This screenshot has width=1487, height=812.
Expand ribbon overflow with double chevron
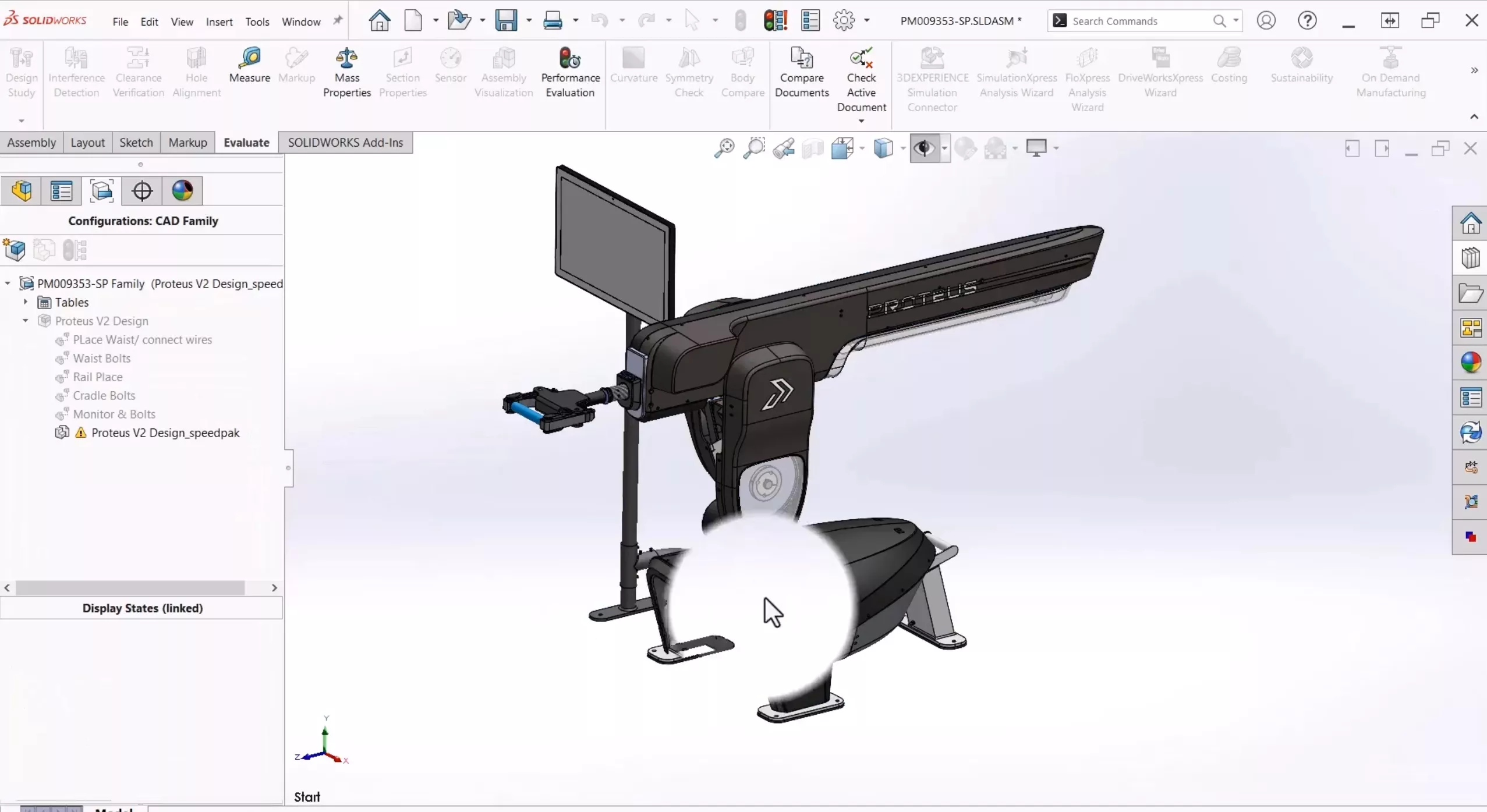tap(1474, 70)
